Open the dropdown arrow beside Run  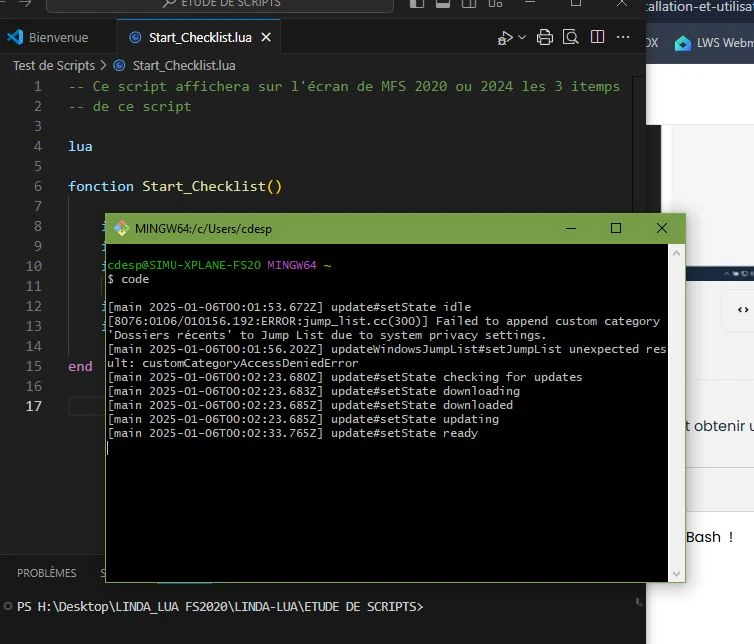tap(522, 38)
